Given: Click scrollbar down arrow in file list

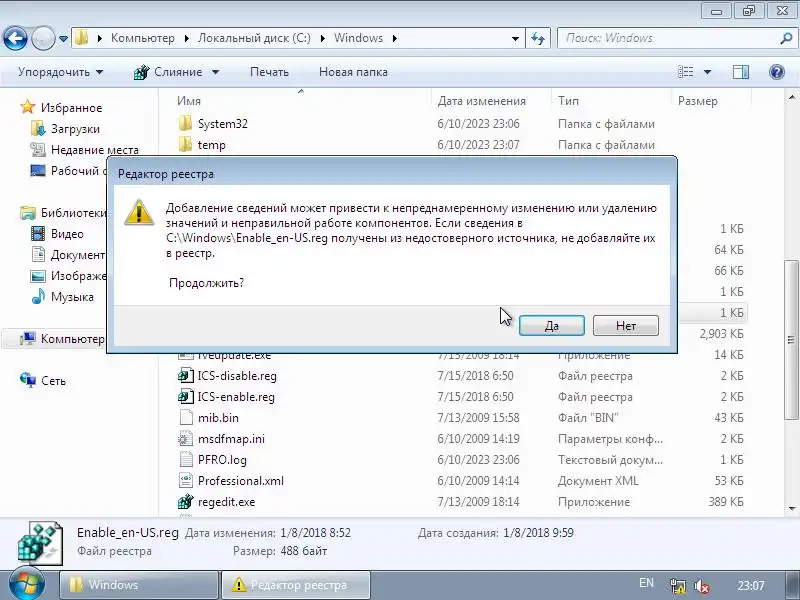Looking at the screenshot, I should [x=792, y=508].
